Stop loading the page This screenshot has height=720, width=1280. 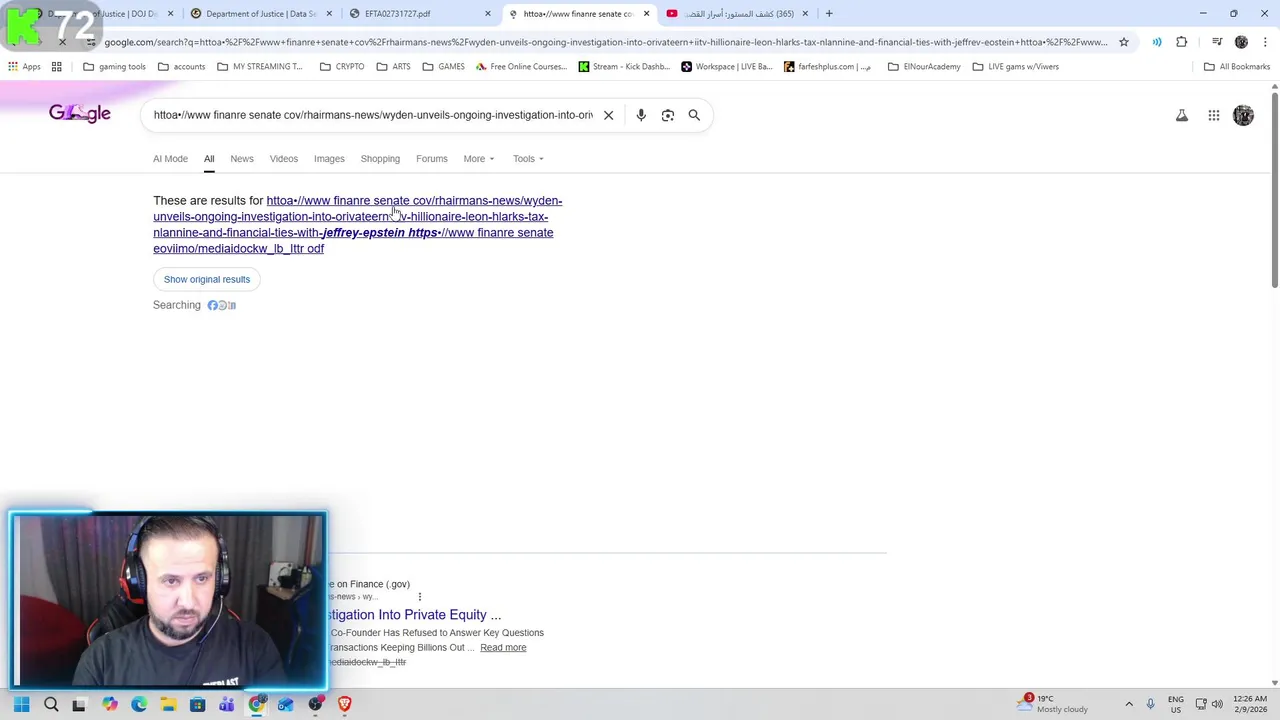point(62,42)
